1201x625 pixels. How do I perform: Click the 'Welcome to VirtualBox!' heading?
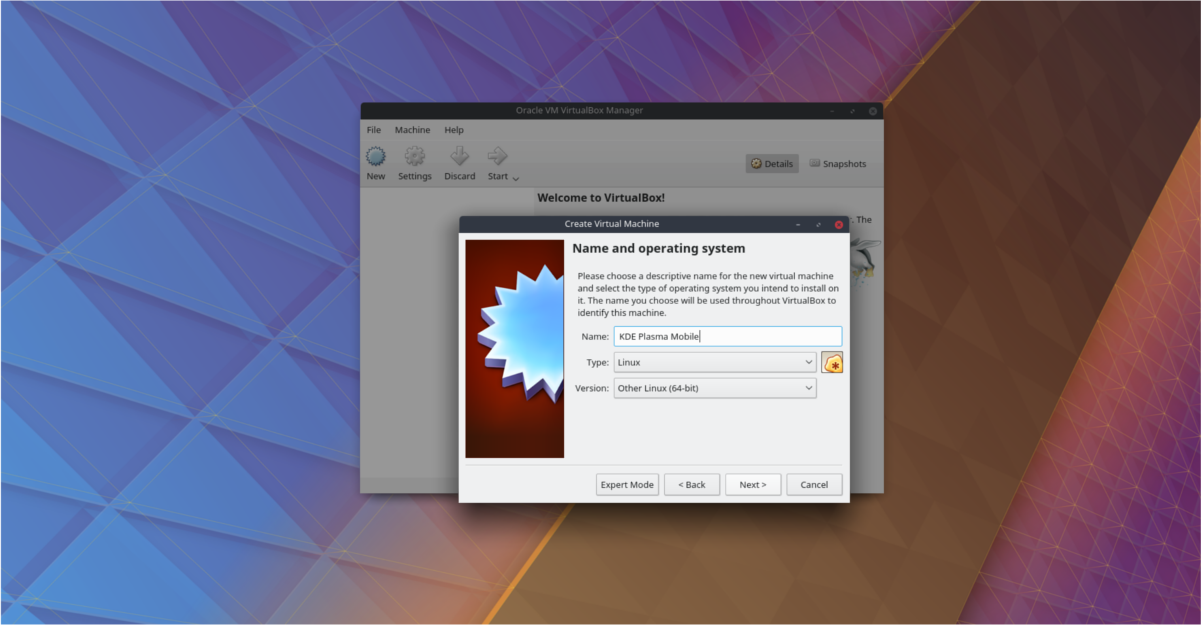click(x=601, y=198)
